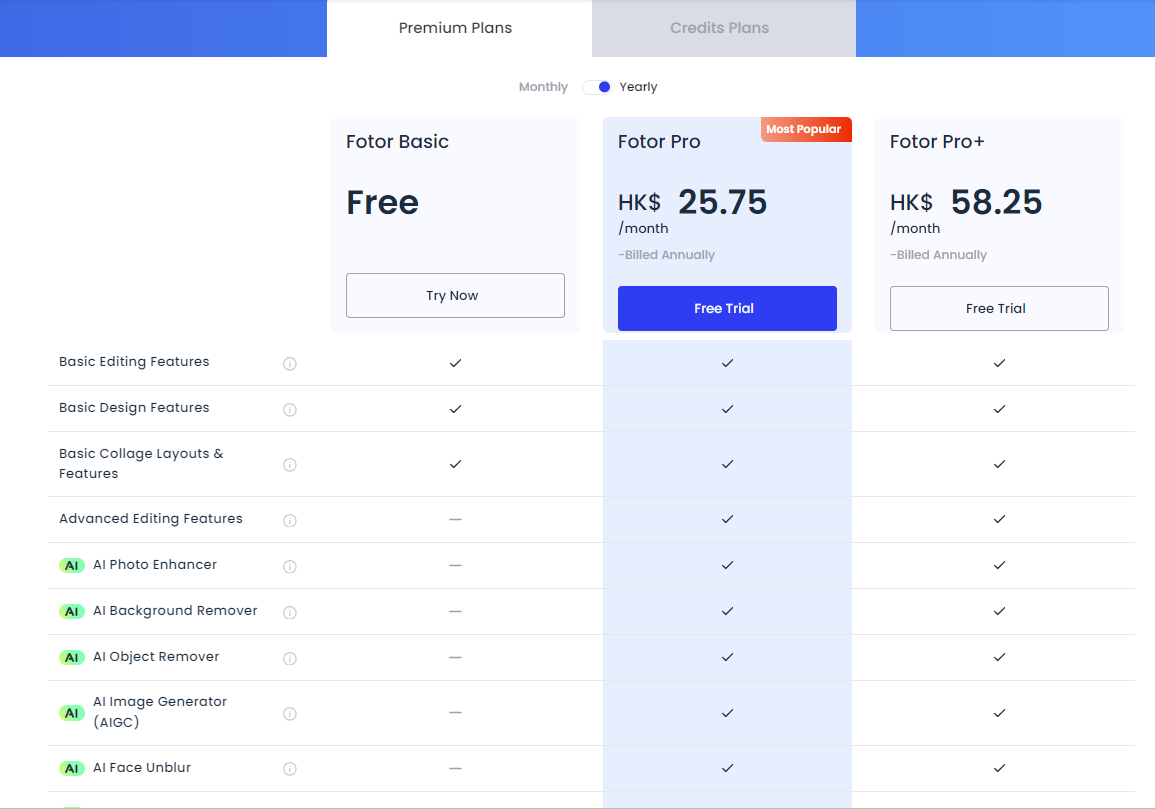The image size is (1155, 809).
Task: Select the Monthly billing label
Action: 543,87
